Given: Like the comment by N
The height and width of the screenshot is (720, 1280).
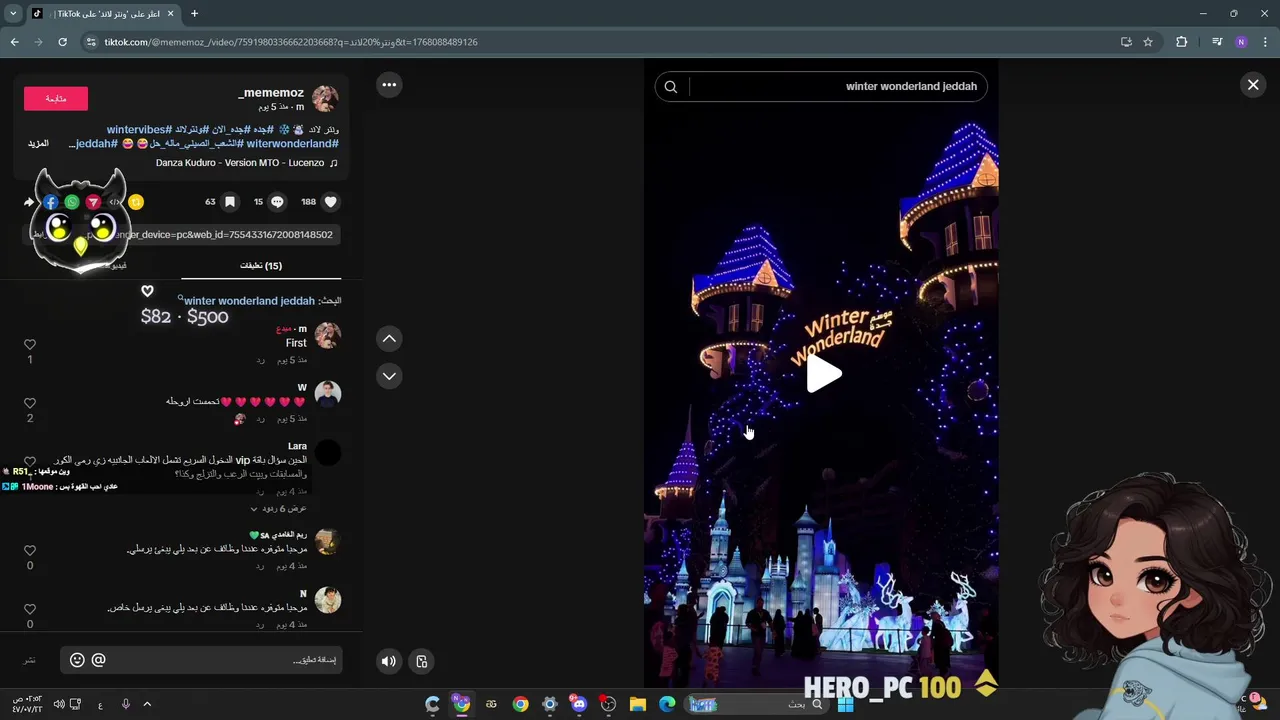Looking at the screenshot, I should tap(30, 609).
